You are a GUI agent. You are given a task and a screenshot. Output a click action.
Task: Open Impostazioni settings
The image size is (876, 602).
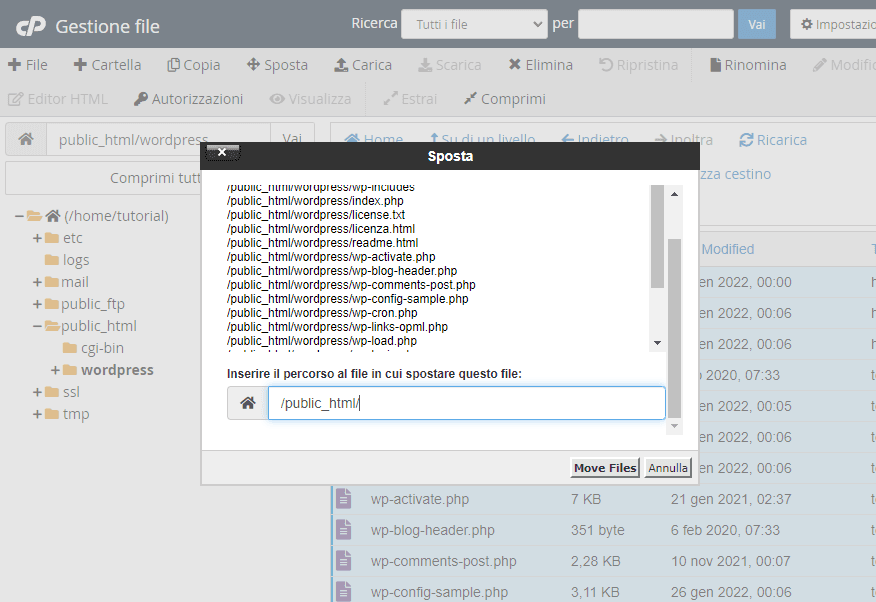[x=836, y=24]
